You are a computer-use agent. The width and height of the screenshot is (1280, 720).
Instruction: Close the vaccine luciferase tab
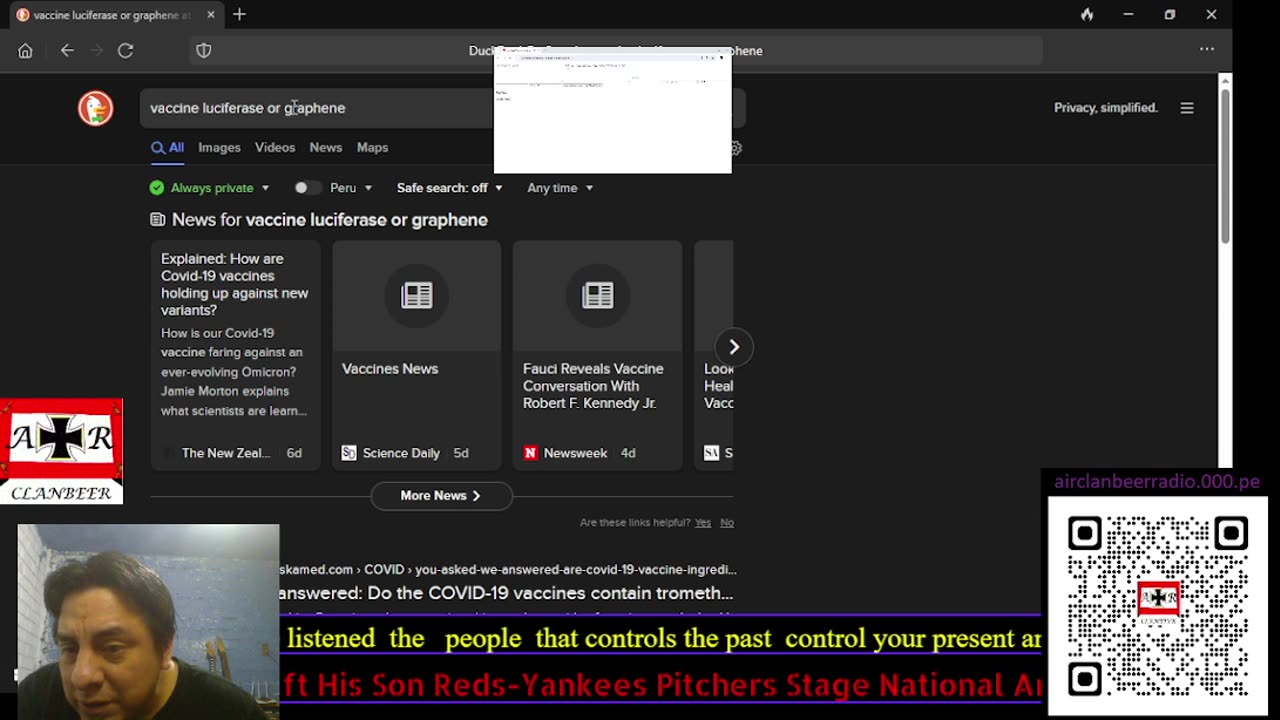211,15
